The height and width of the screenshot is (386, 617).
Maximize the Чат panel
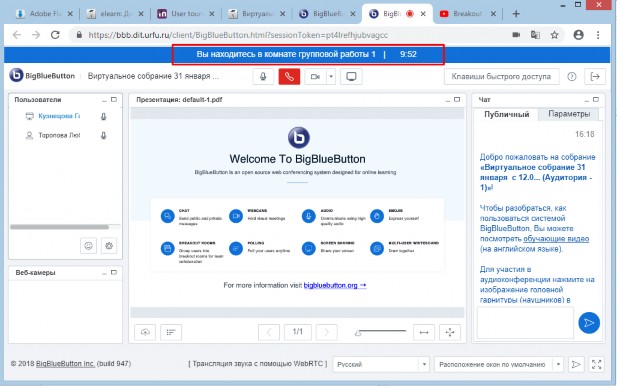(596, 100)
